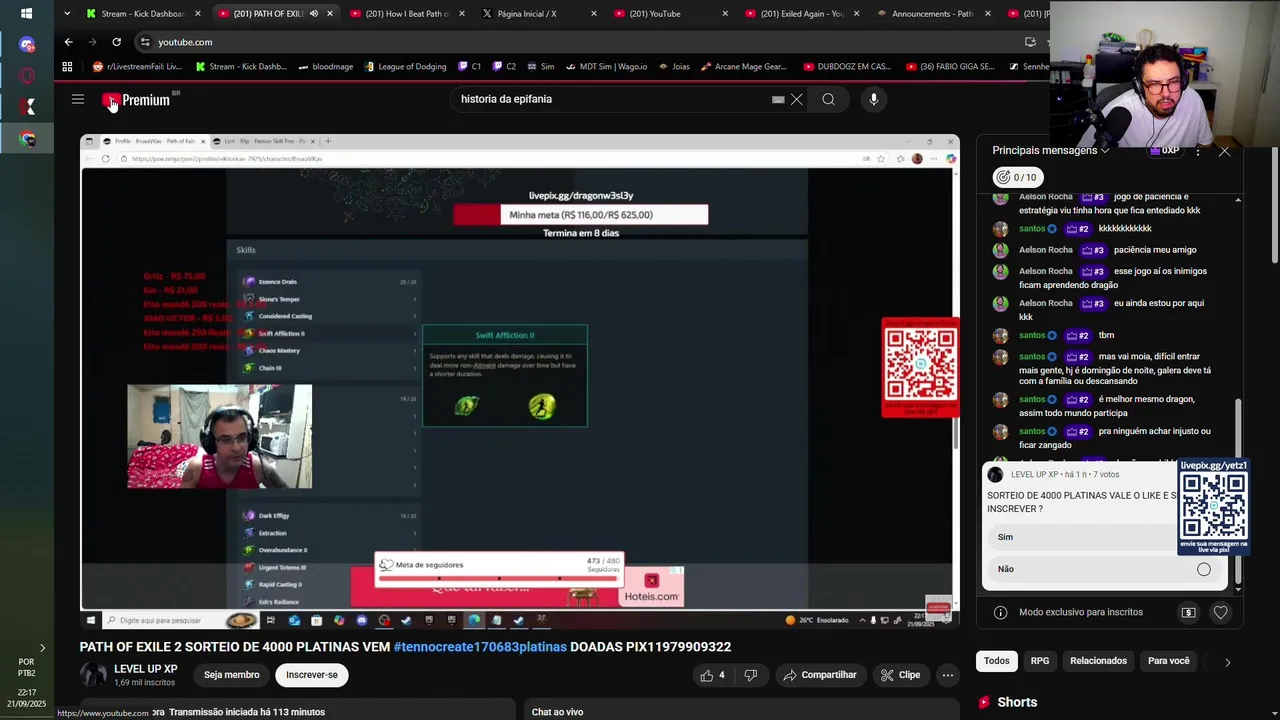Open the MDT Sim | Wago.io bookmark
Image resolution: width=1280 pixels, height=720 pixels.
605,67
